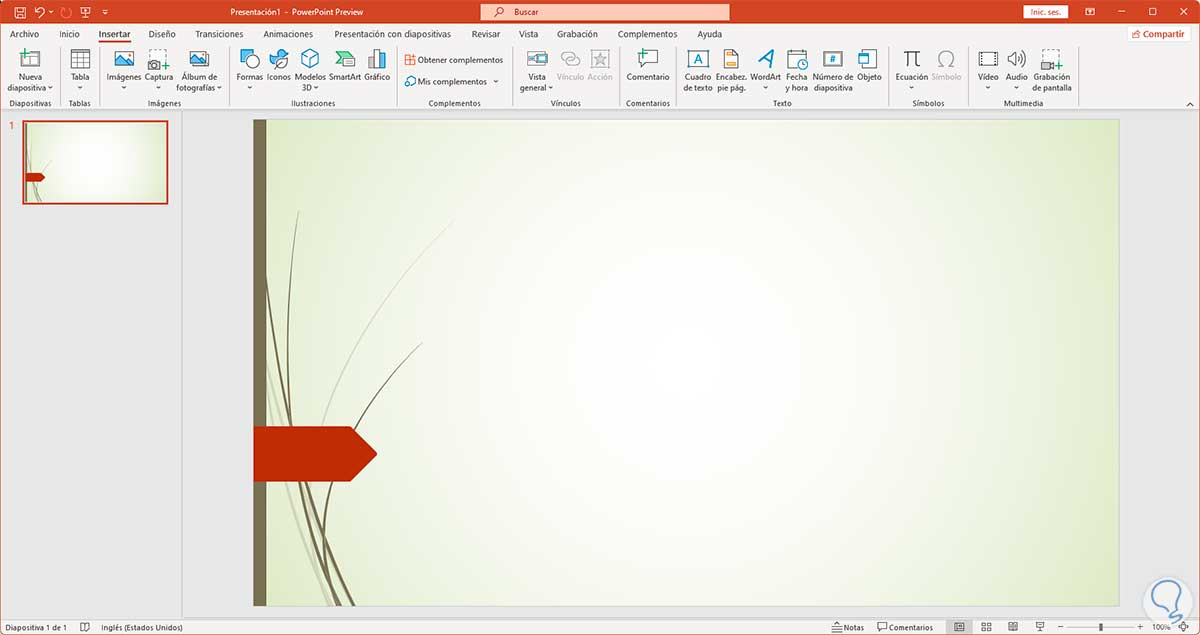The image size is (1200, 635).
Task: Toggle the Notas pane
Action: click(x=846, y=627)
